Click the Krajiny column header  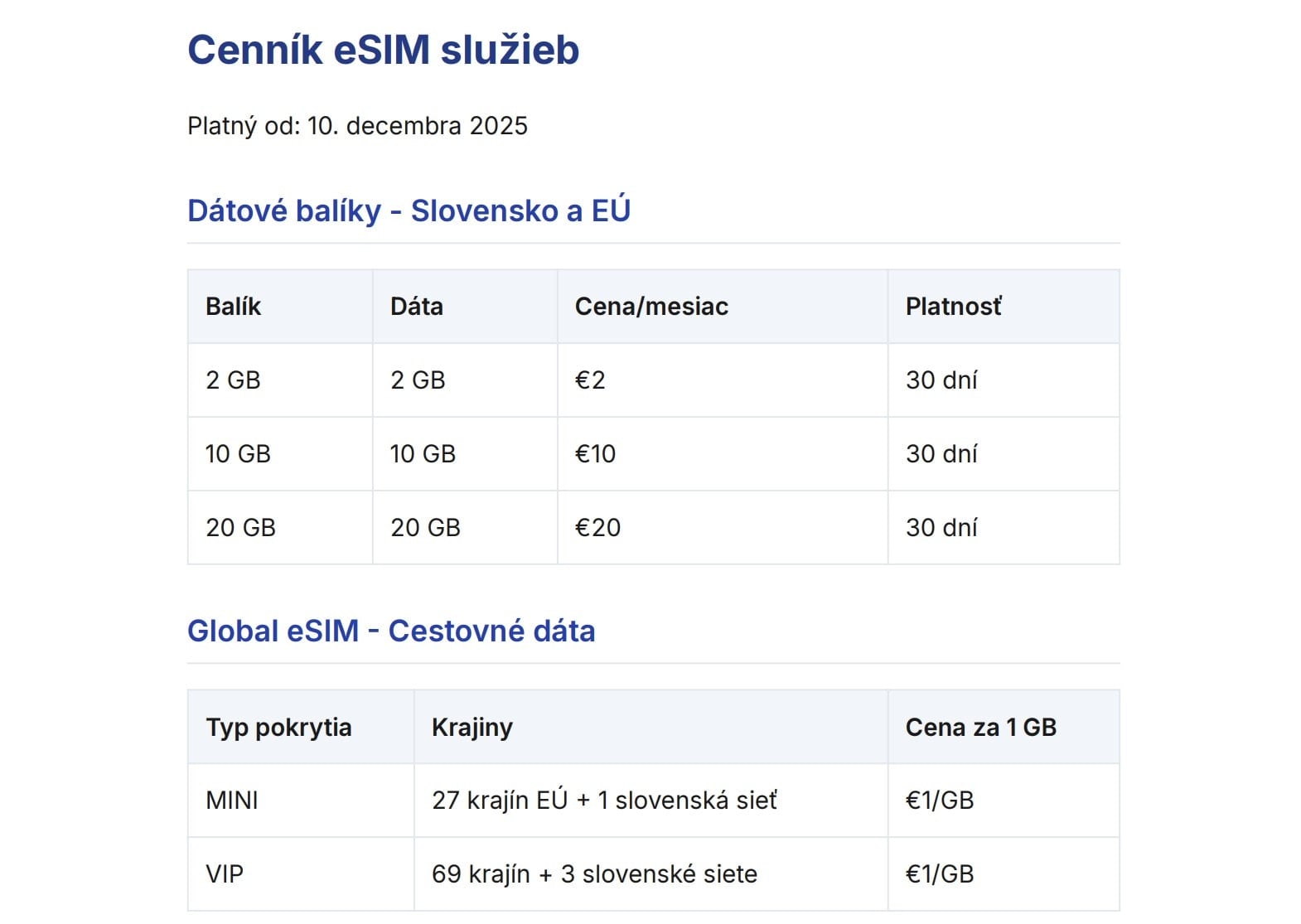coord(472,728)
